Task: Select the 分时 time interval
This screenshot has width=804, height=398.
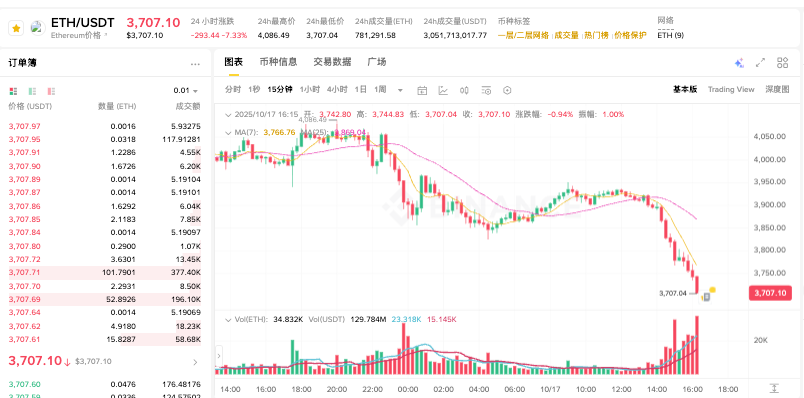Action: [x=233, y=89]
